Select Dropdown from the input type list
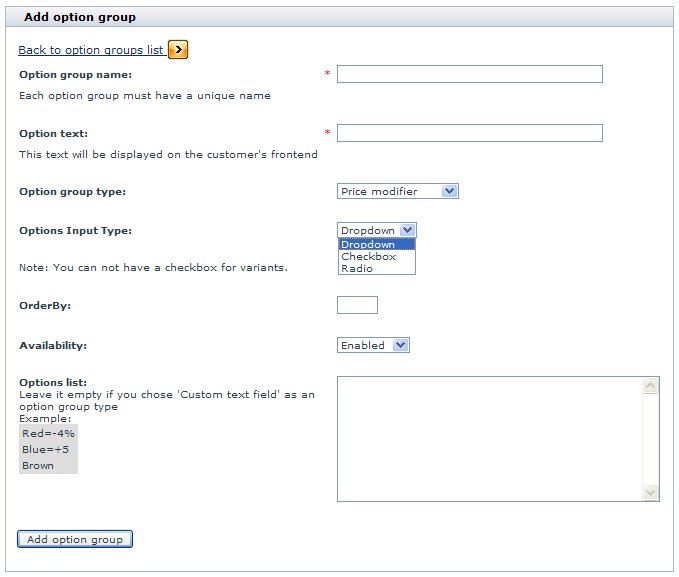This screenshot has width=679, height=577. (376, 245)
